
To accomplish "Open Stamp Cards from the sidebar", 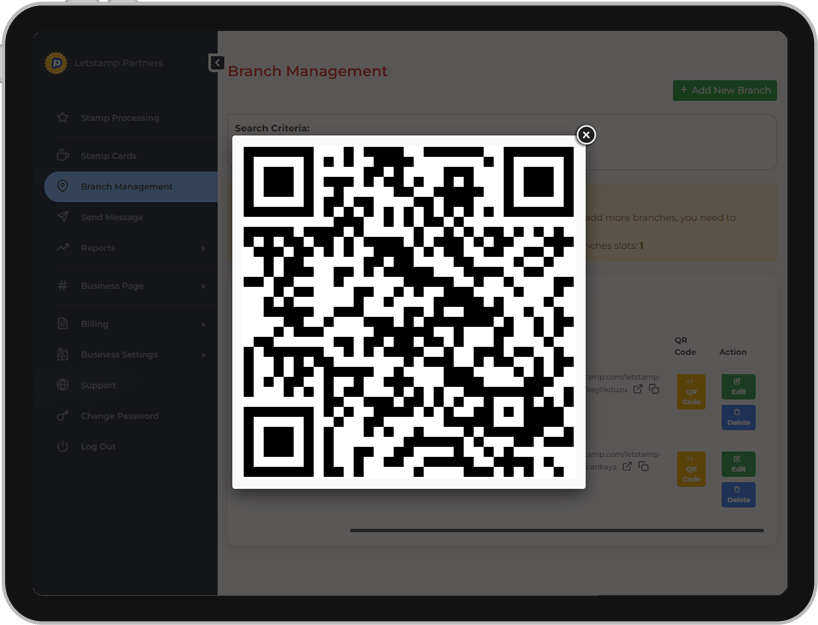I will tap(108, 156).
